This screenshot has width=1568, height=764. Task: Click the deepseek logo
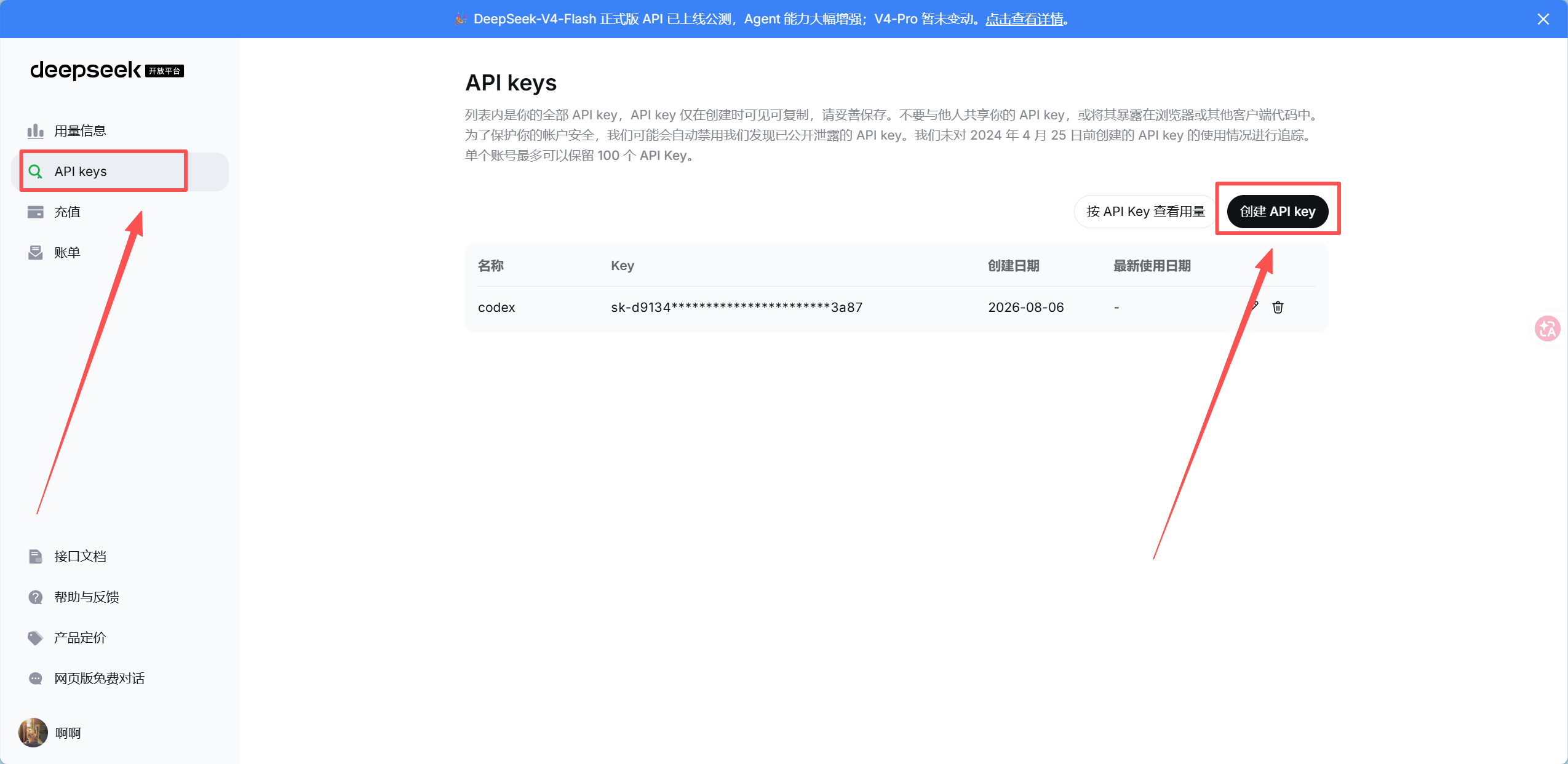click(86, 70)
